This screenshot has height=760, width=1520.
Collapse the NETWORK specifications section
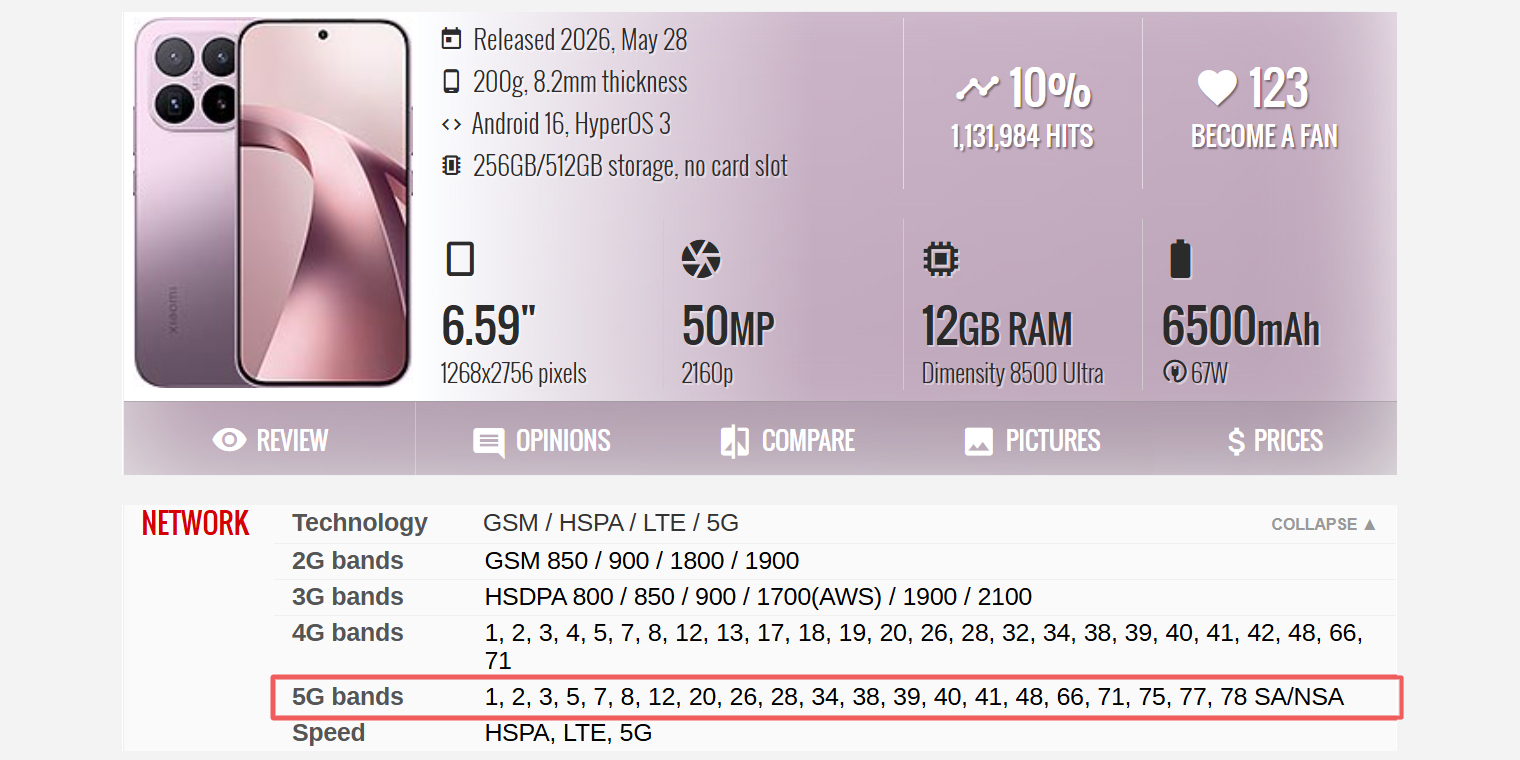pyautogui.click(x=1324, y=524)
